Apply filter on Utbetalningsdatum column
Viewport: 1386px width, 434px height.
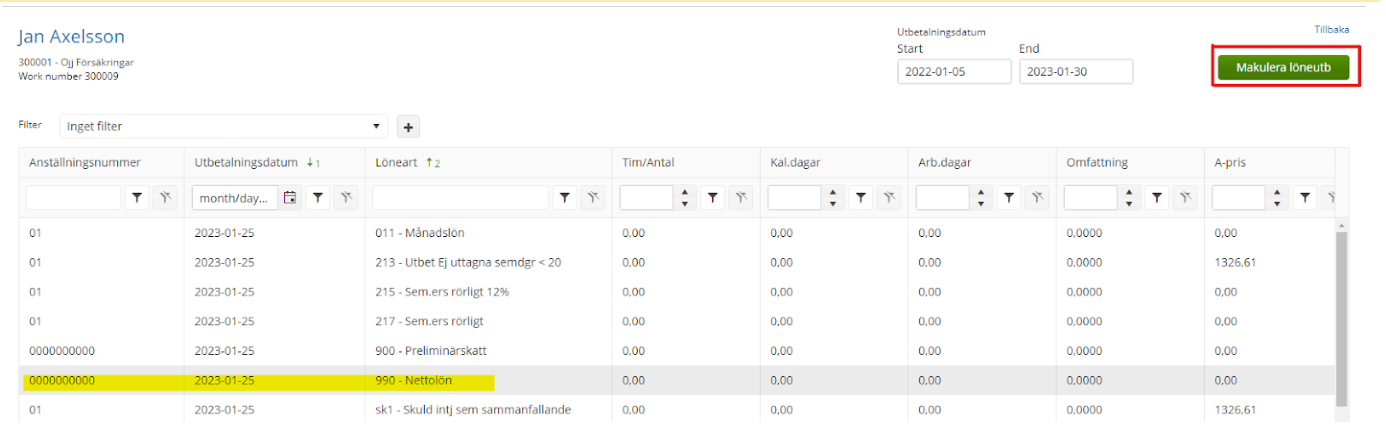pos(318,198)
